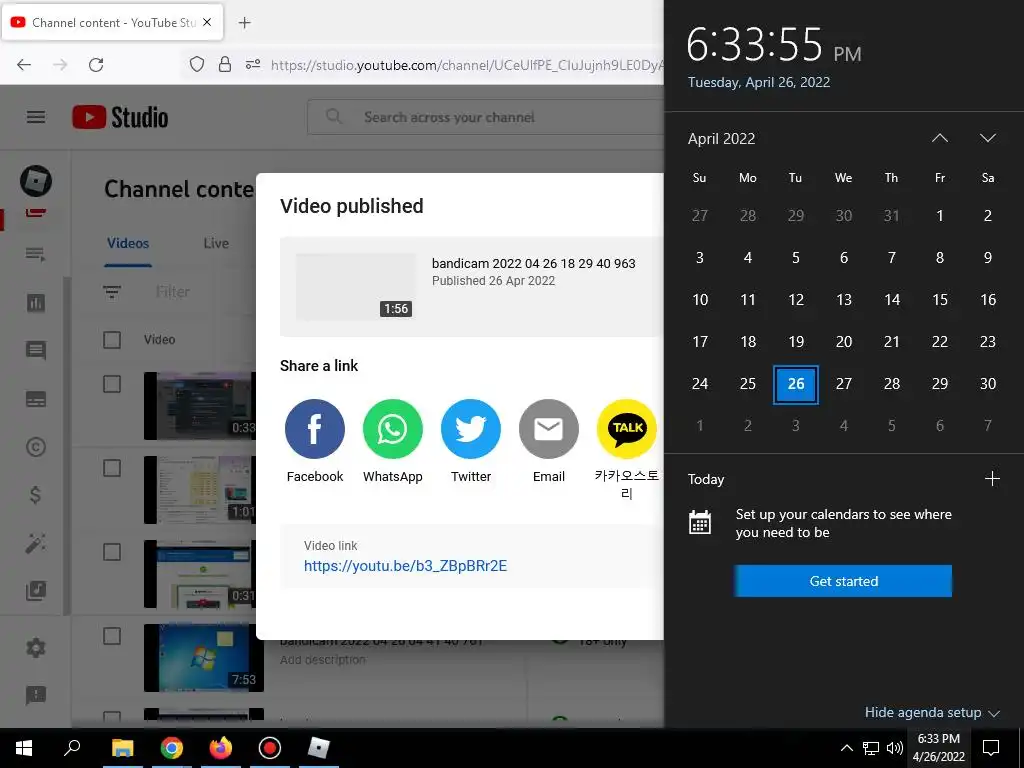Open the channel avatar in sidebar
Image resolution: width=1024 pixels, height=768 pixels.
[x=36, y=181]
